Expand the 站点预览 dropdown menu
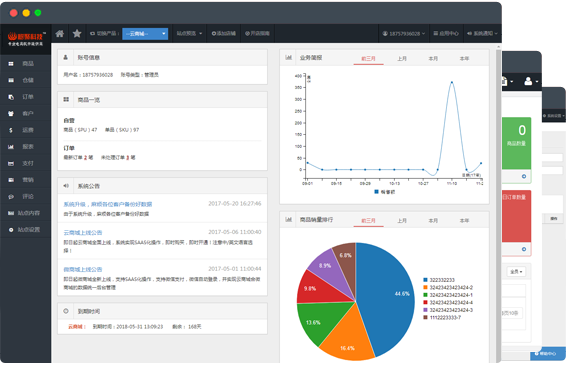569x365 pixels. pos(189,33)
